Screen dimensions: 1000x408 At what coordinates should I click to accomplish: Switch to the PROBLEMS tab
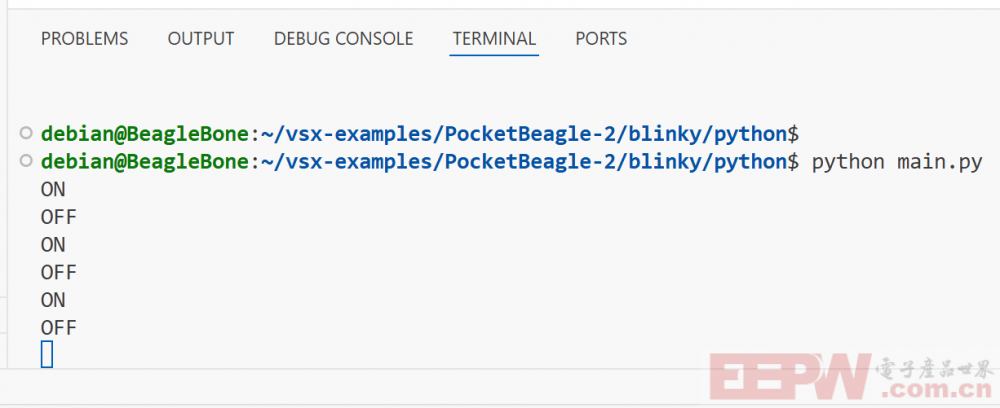point(84,39)
